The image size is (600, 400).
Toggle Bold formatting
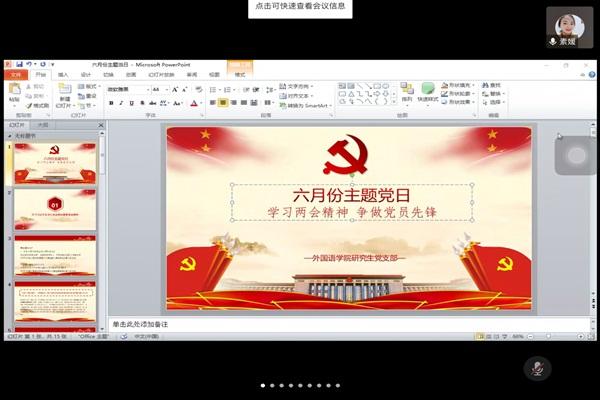(x=111, y=103)
